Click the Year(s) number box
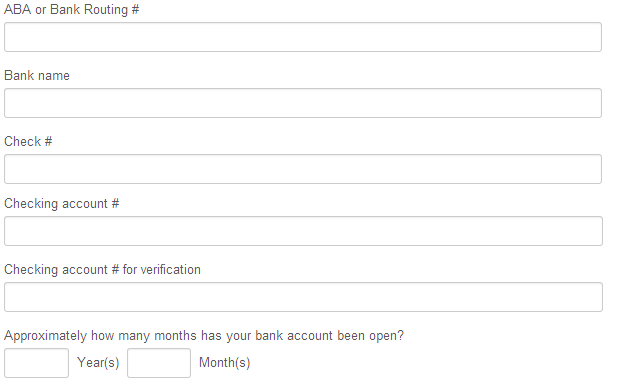Viewport: 618px width, 386px height. pyautogui.click(x=36, y=363)
